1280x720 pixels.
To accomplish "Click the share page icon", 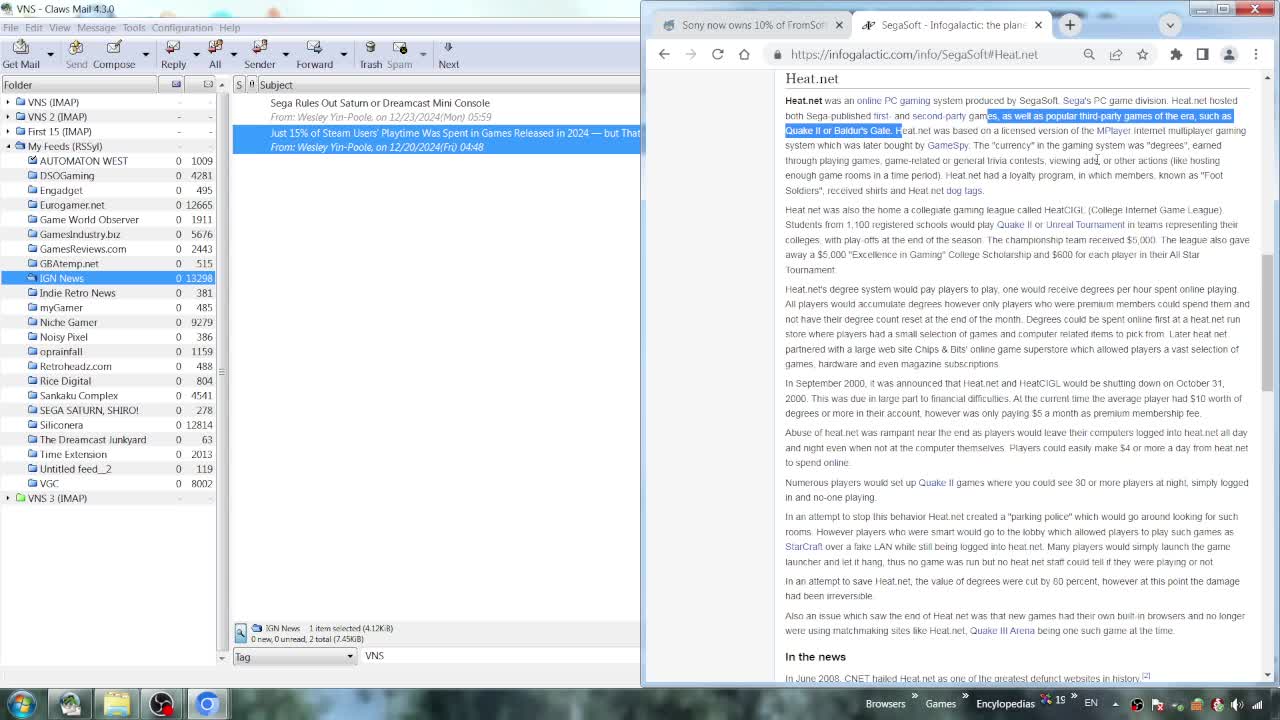I will coord(1116,54).
